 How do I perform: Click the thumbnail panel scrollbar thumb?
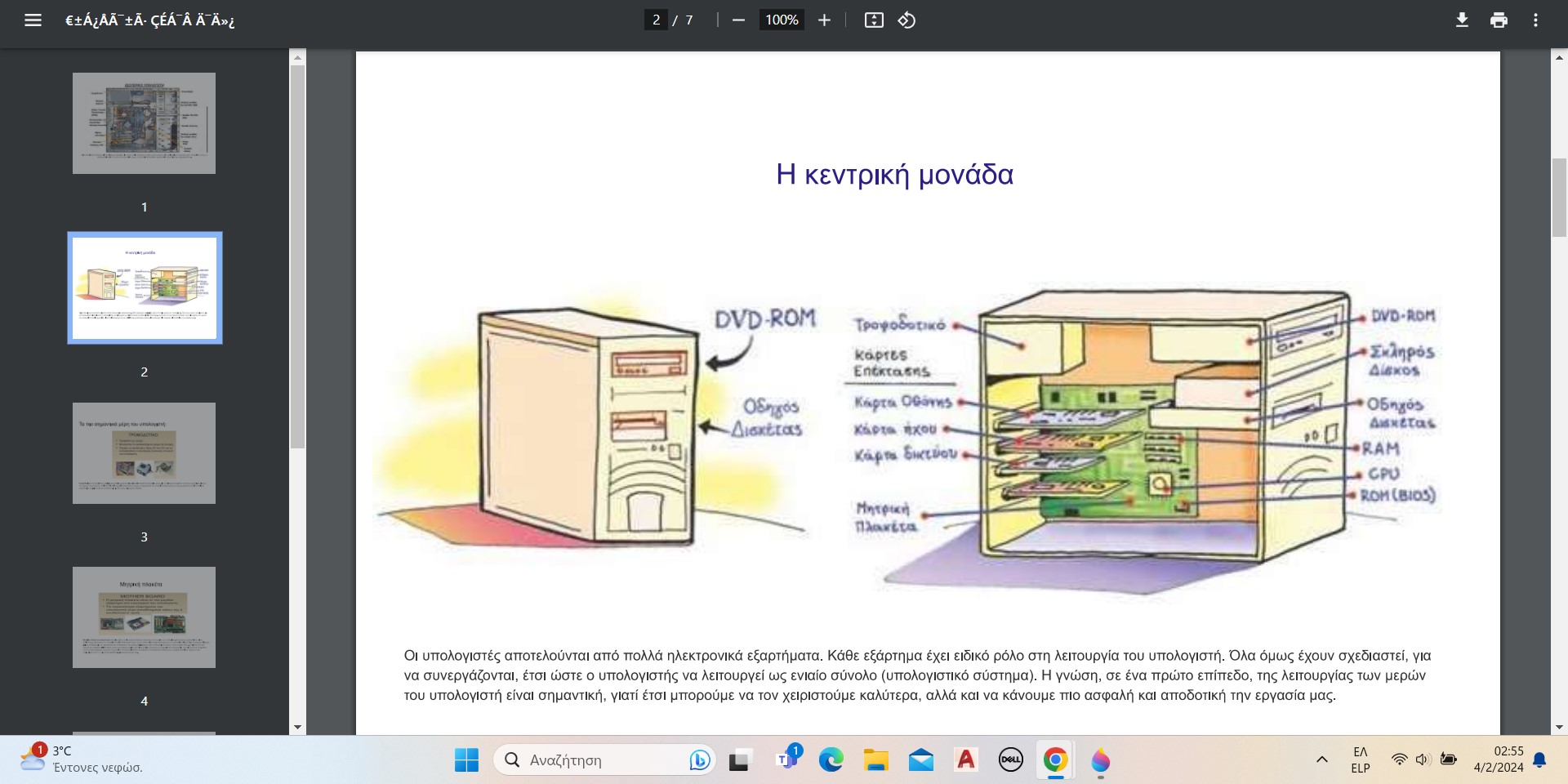click(x=297, y=256)
